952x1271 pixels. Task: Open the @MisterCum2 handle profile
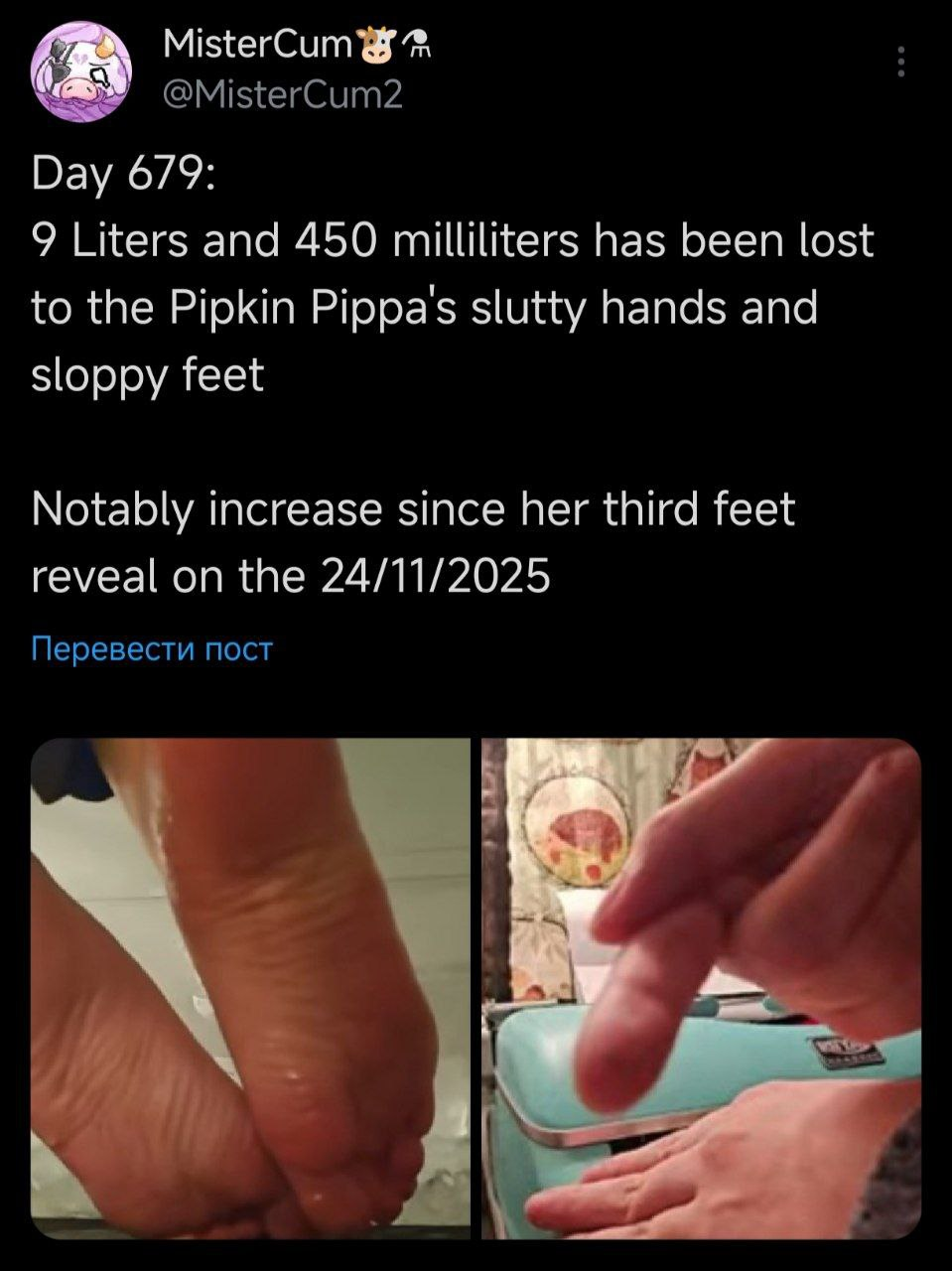pos(281,94)
